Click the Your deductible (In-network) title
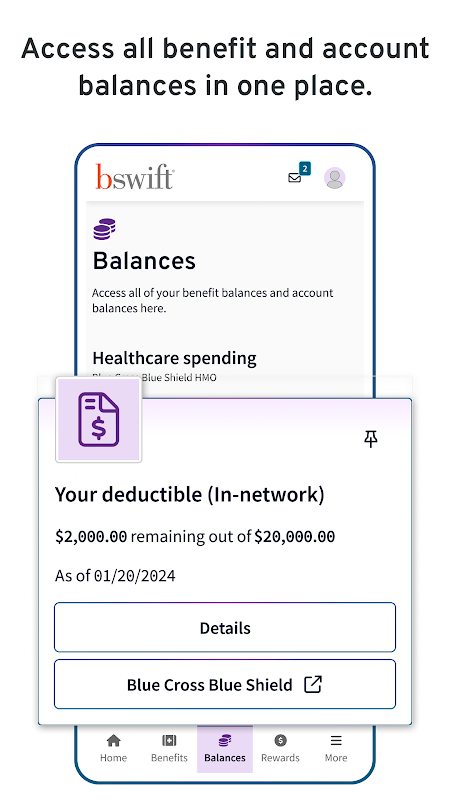 coord(190,495)
